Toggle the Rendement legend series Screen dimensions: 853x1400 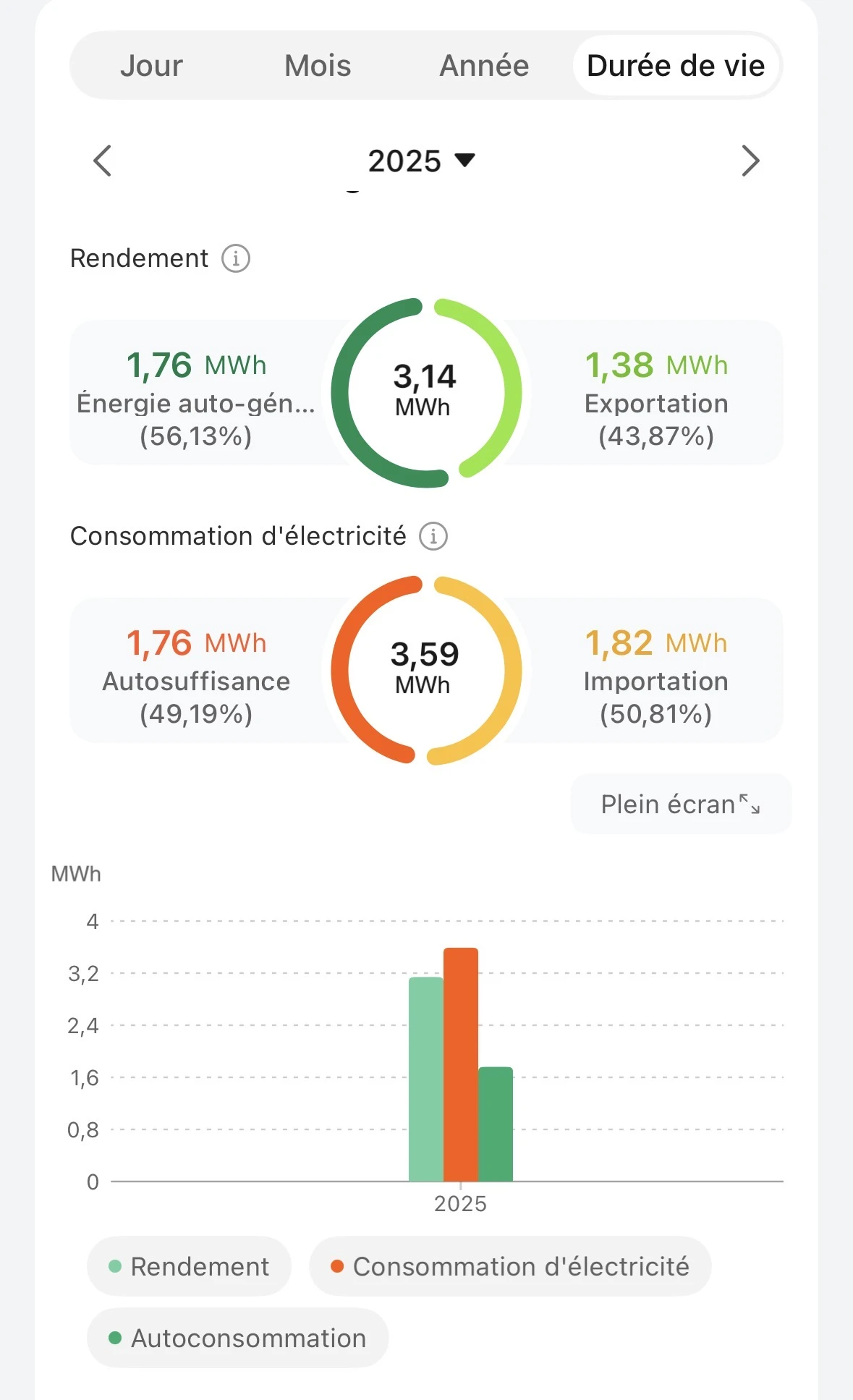[189, 1267]
